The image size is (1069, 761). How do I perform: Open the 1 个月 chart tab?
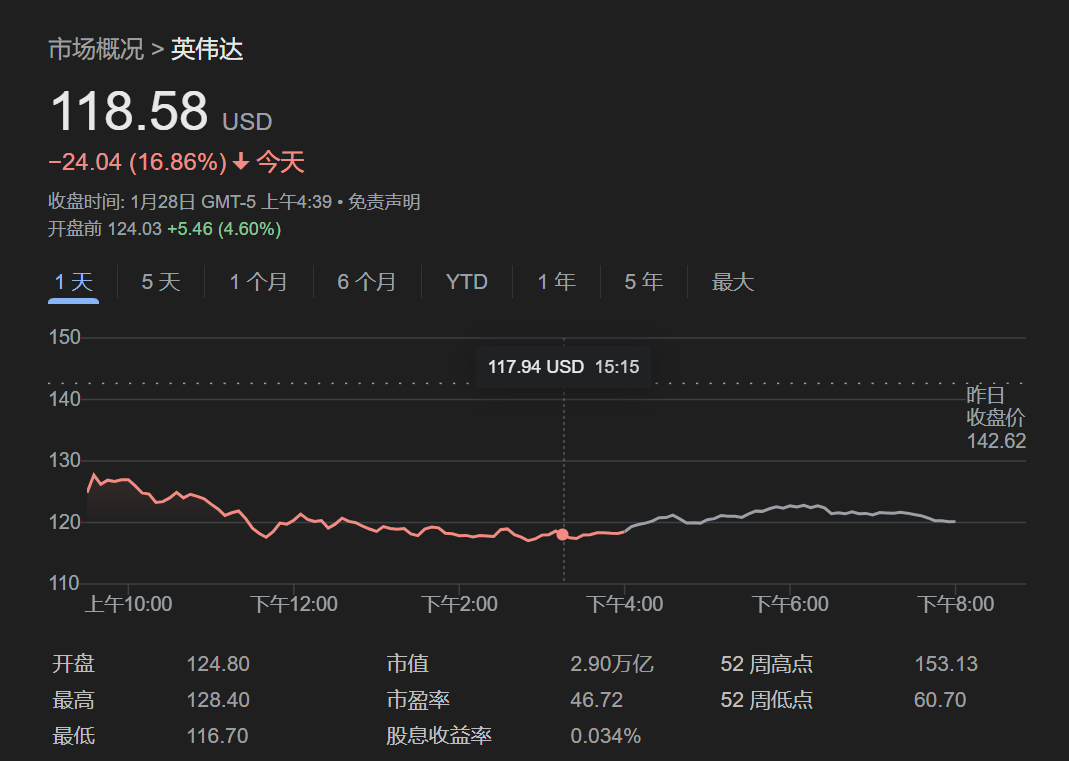point(258,282)
